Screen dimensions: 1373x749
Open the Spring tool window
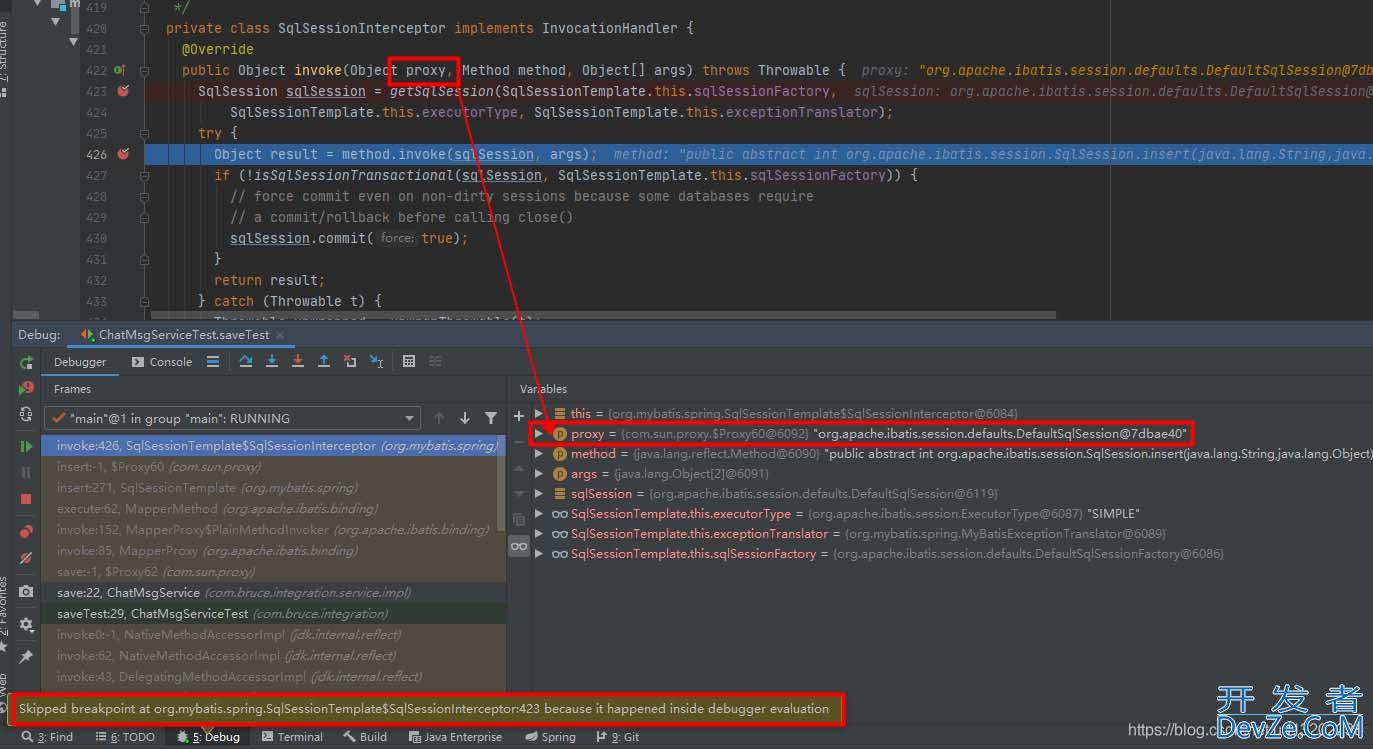550,737
